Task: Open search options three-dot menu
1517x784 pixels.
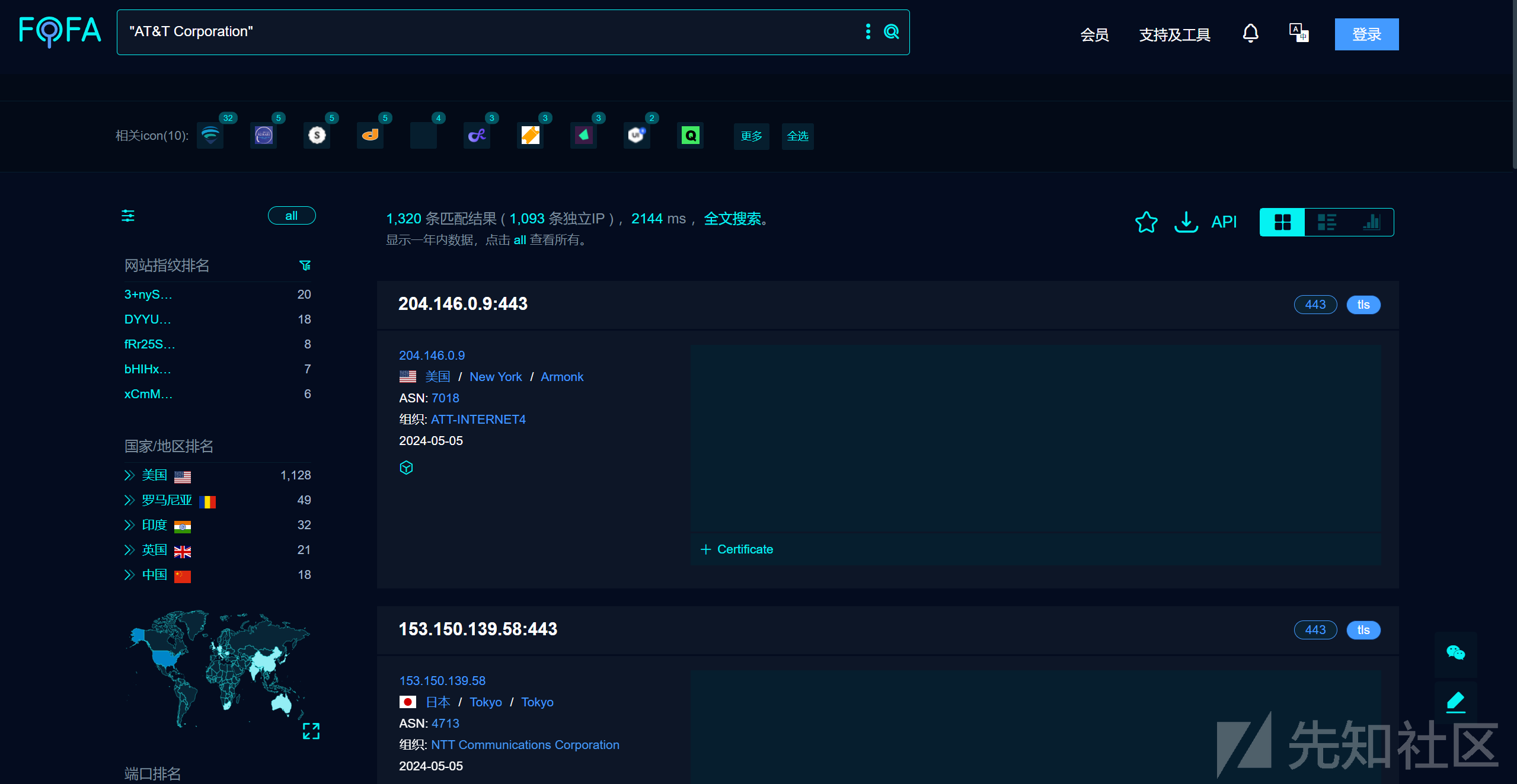Action: tap(868, 32)
